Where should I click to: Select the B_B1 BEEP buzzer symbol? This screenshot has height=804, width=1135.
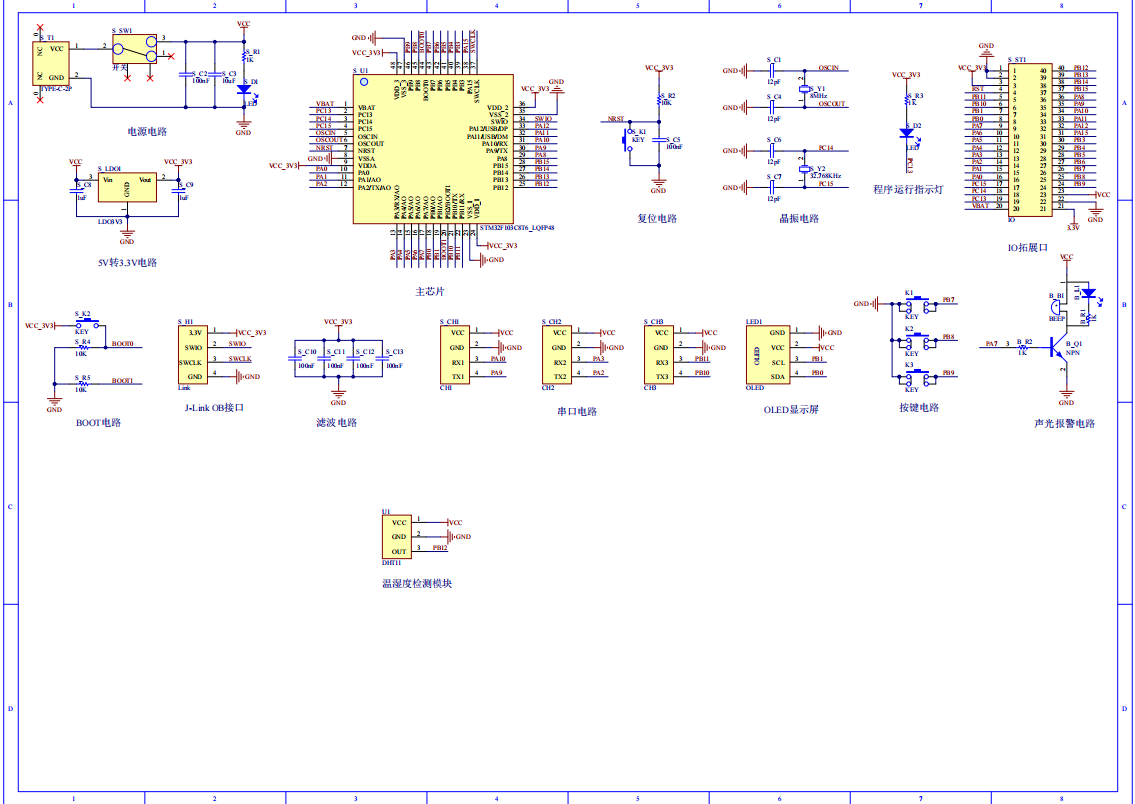tap(1057, 306)
